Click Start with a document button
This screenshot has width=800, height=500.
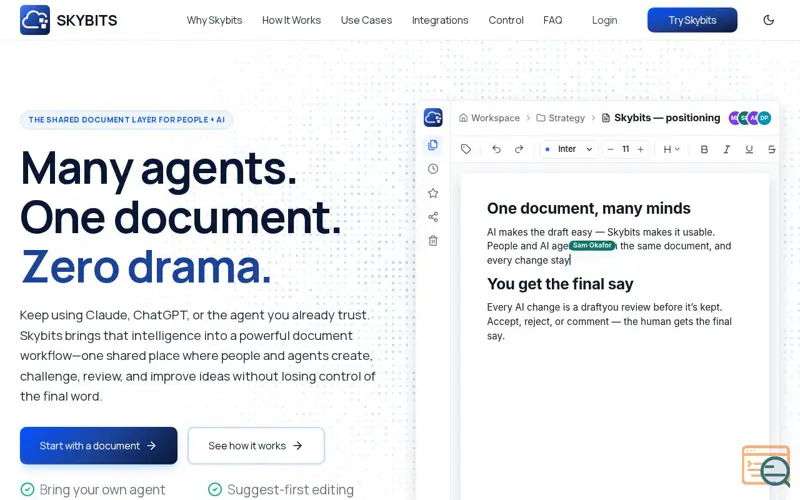[98, 445]
